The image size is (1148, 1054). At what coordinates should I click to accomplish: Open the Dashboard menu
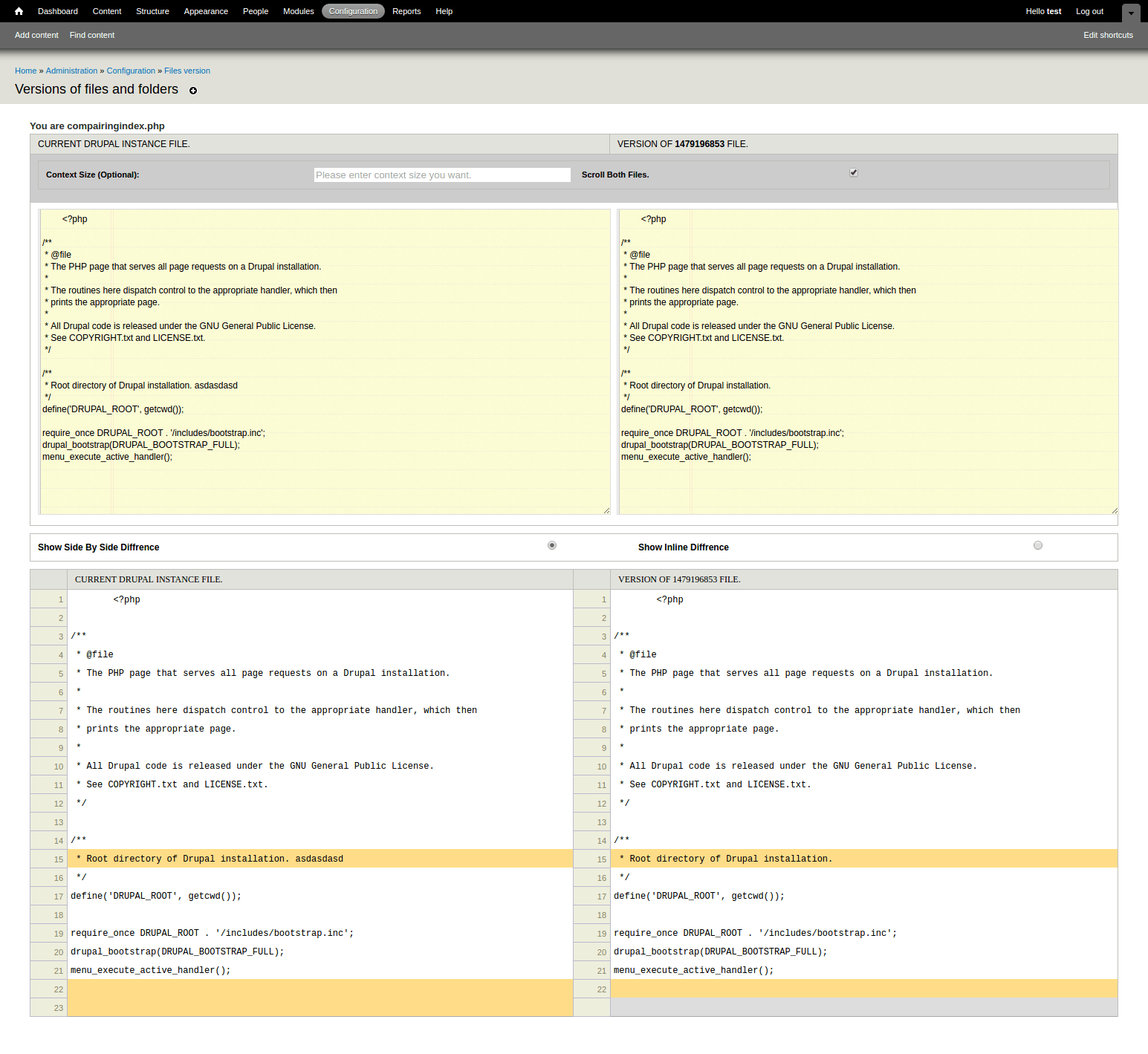(x=58, y=11)
